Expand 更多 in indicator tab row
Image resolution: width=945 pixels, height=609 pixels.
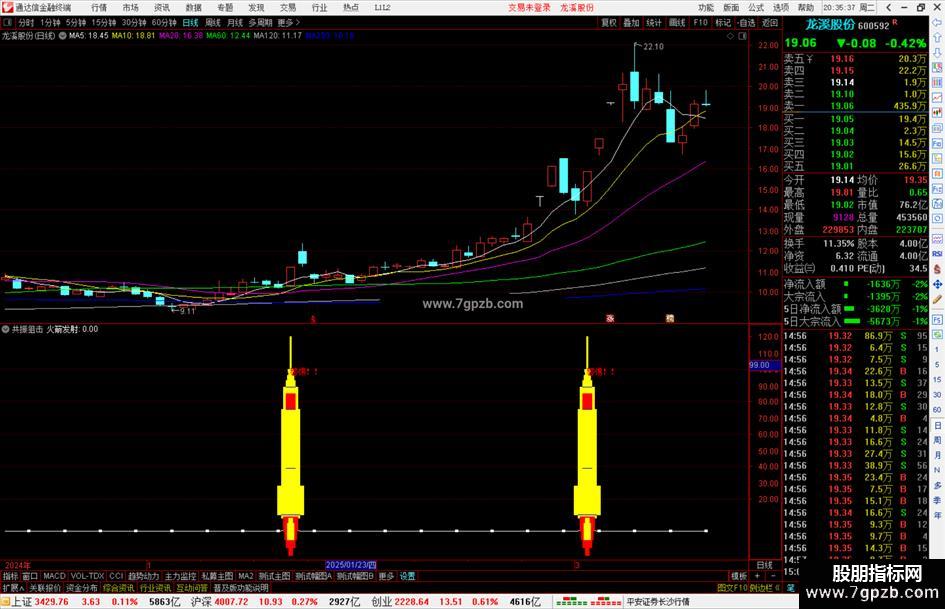[386, 576]
